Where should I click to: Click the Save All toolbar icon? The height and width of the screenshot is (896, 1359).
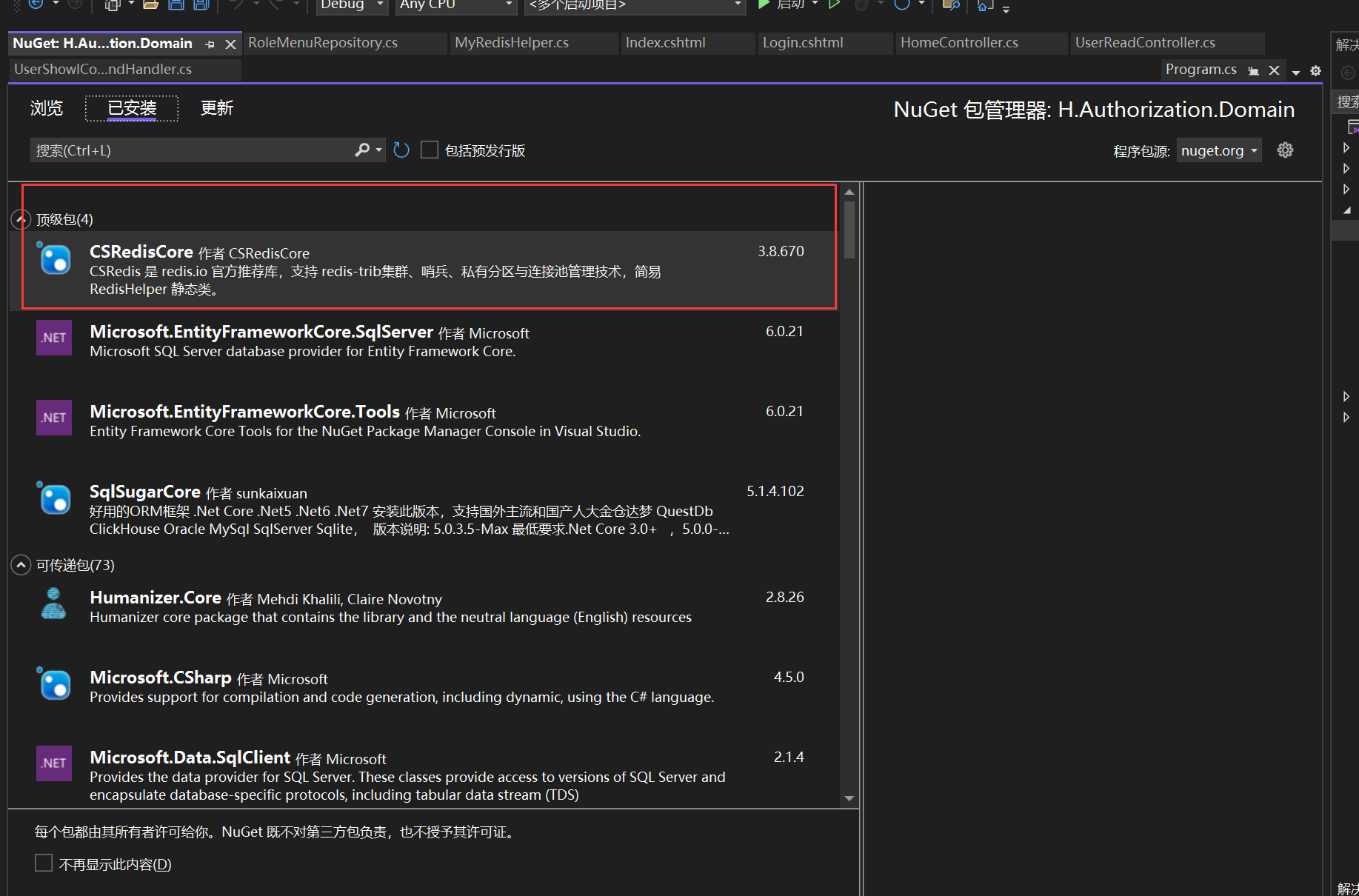(x=201, y=4)
